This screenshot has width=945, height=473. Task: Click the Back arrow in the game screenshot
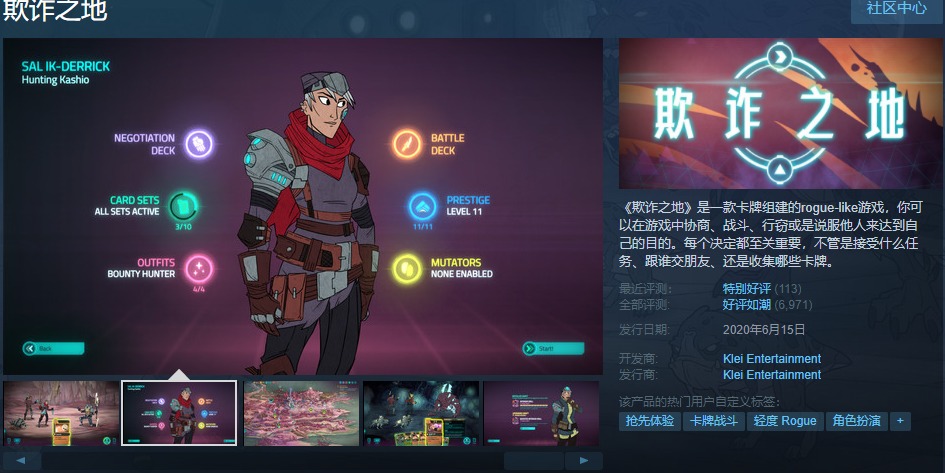[30, 348]
